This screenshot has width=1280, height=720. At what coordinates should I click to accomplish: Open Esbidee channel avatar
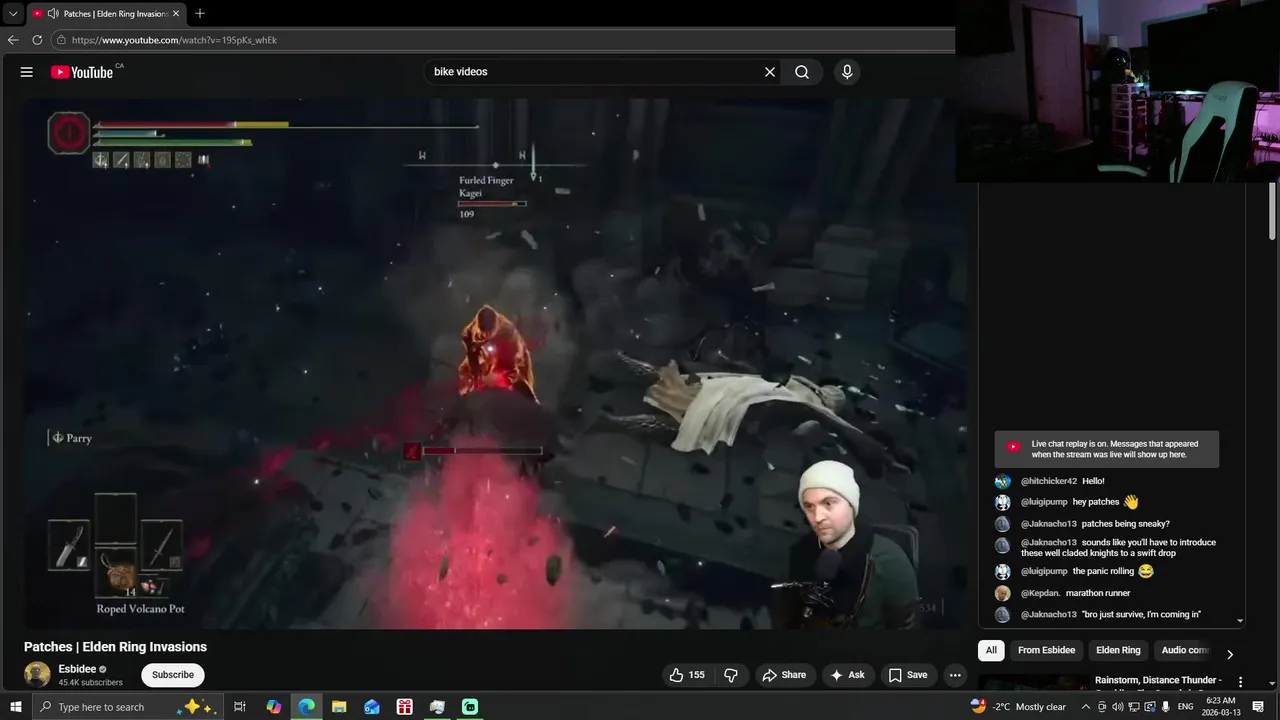[37, 675]
